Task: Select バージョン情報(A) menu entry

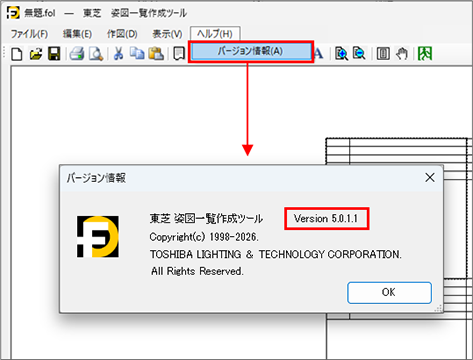Action: pos(251,51)
